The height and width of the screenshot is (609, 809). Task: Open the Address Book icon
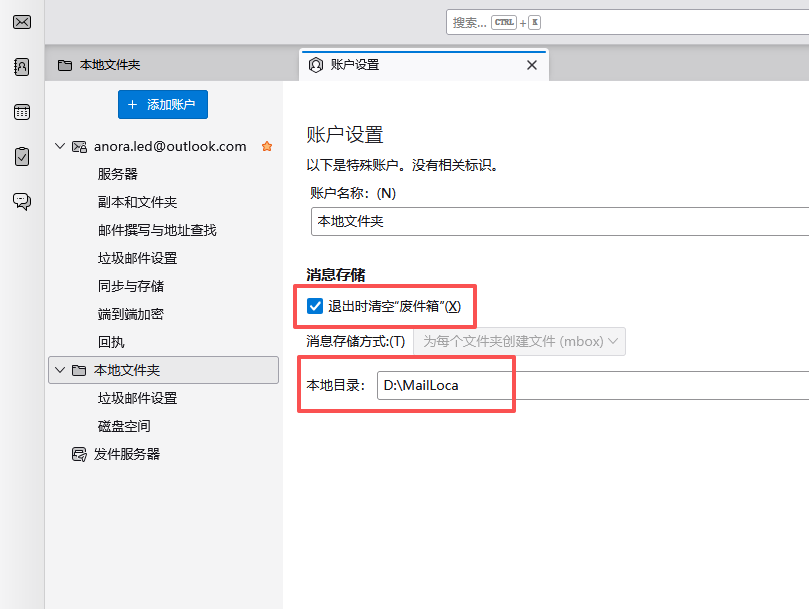click(x=22, y=67)
